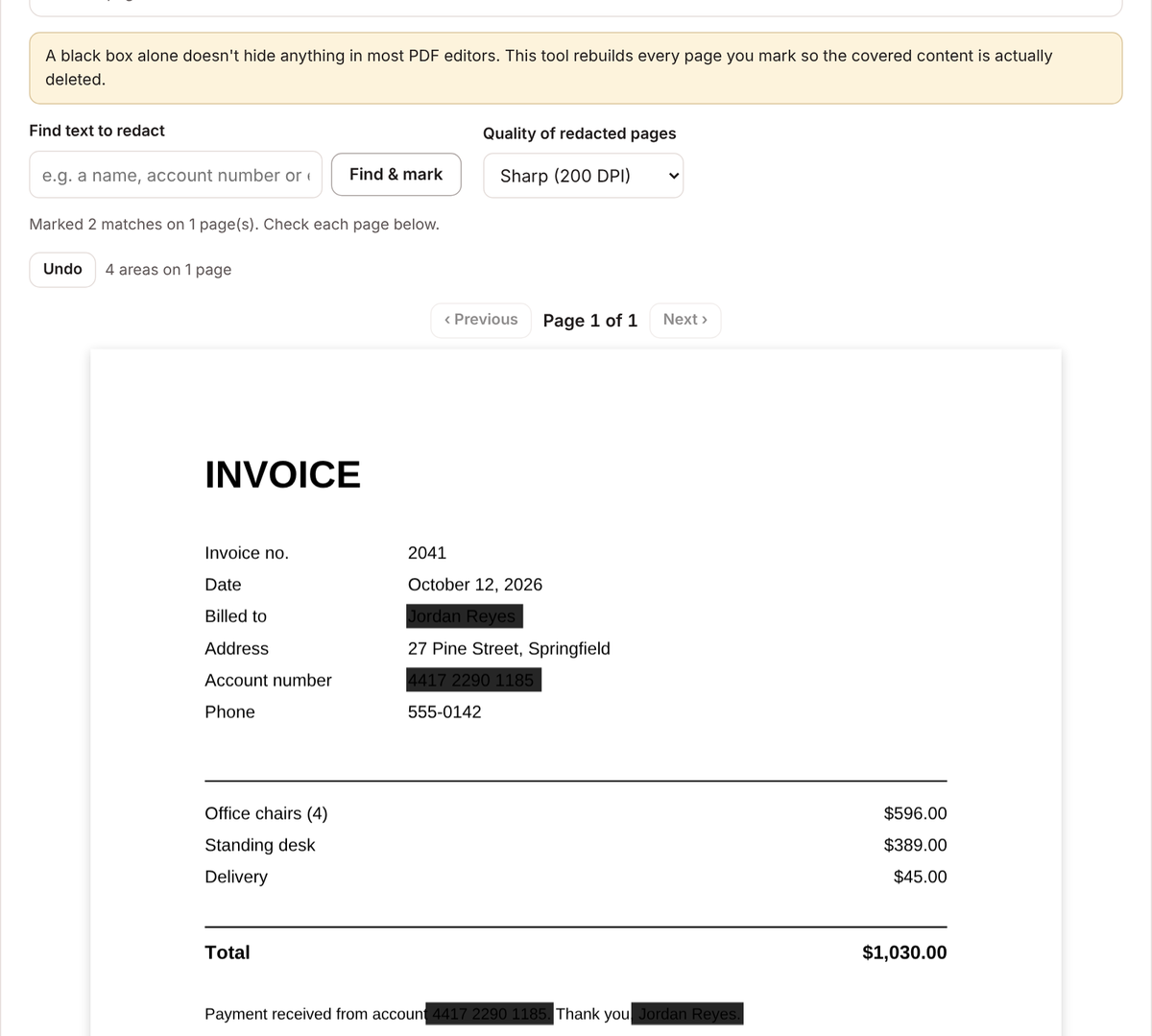
Task: Click the Quality of redacted pages label
Action: tap(580, 133)
